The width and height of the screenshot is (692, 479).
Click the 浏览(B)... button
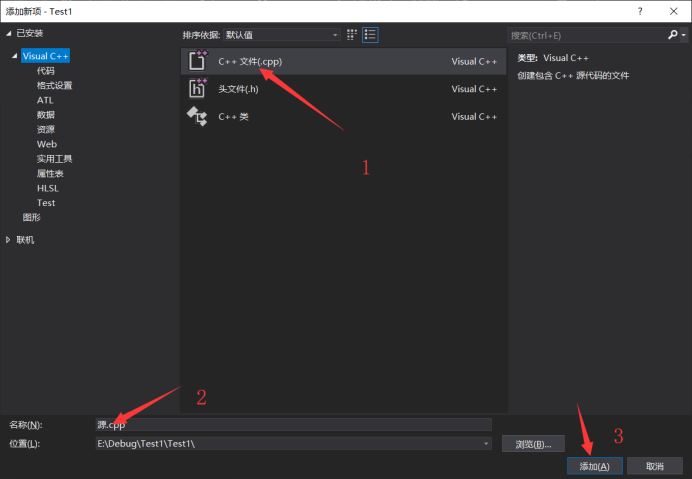pos(533,444)
